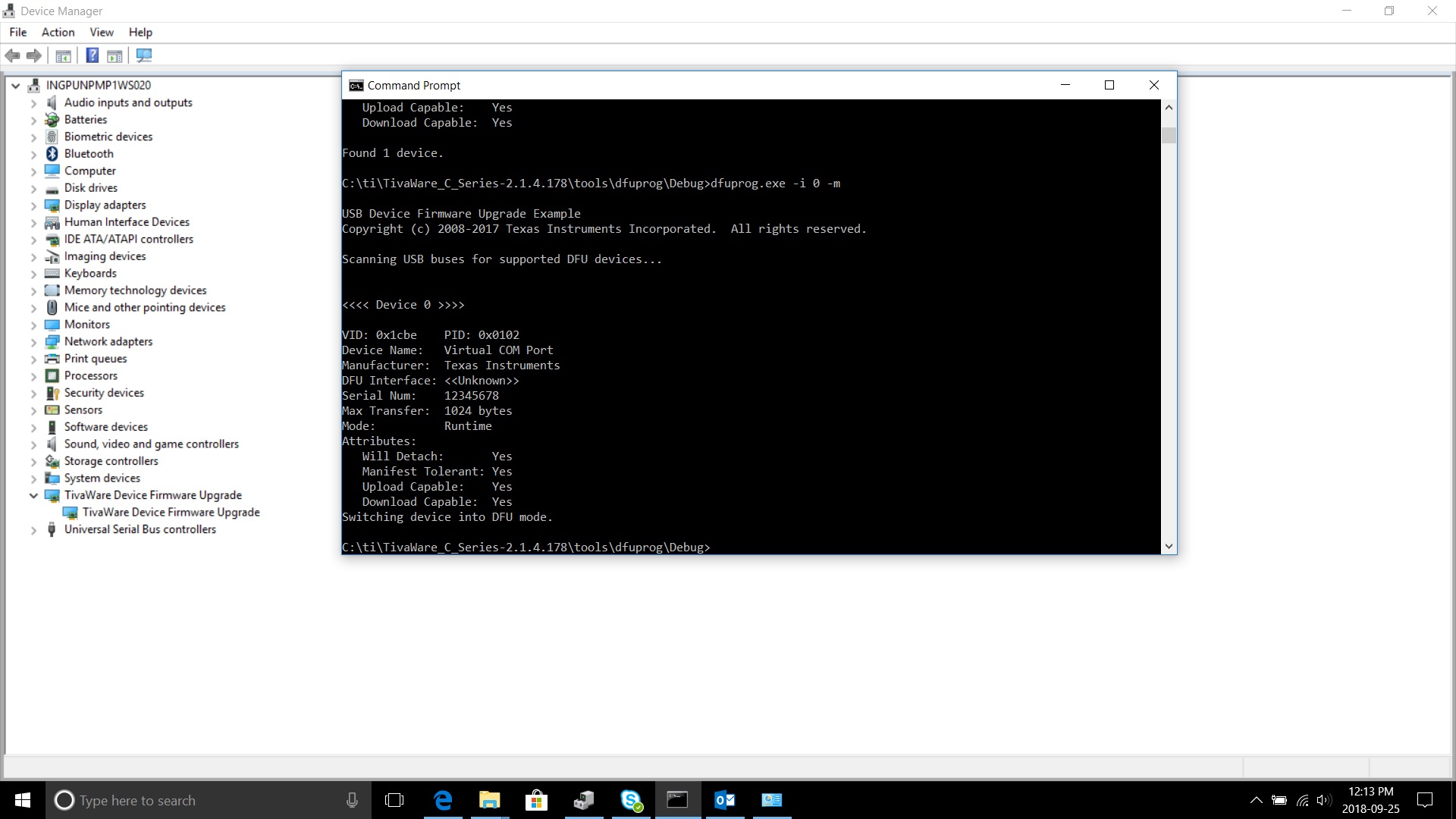
Task: Show hidden system tray icons chevron
Action: point(1256,800)
